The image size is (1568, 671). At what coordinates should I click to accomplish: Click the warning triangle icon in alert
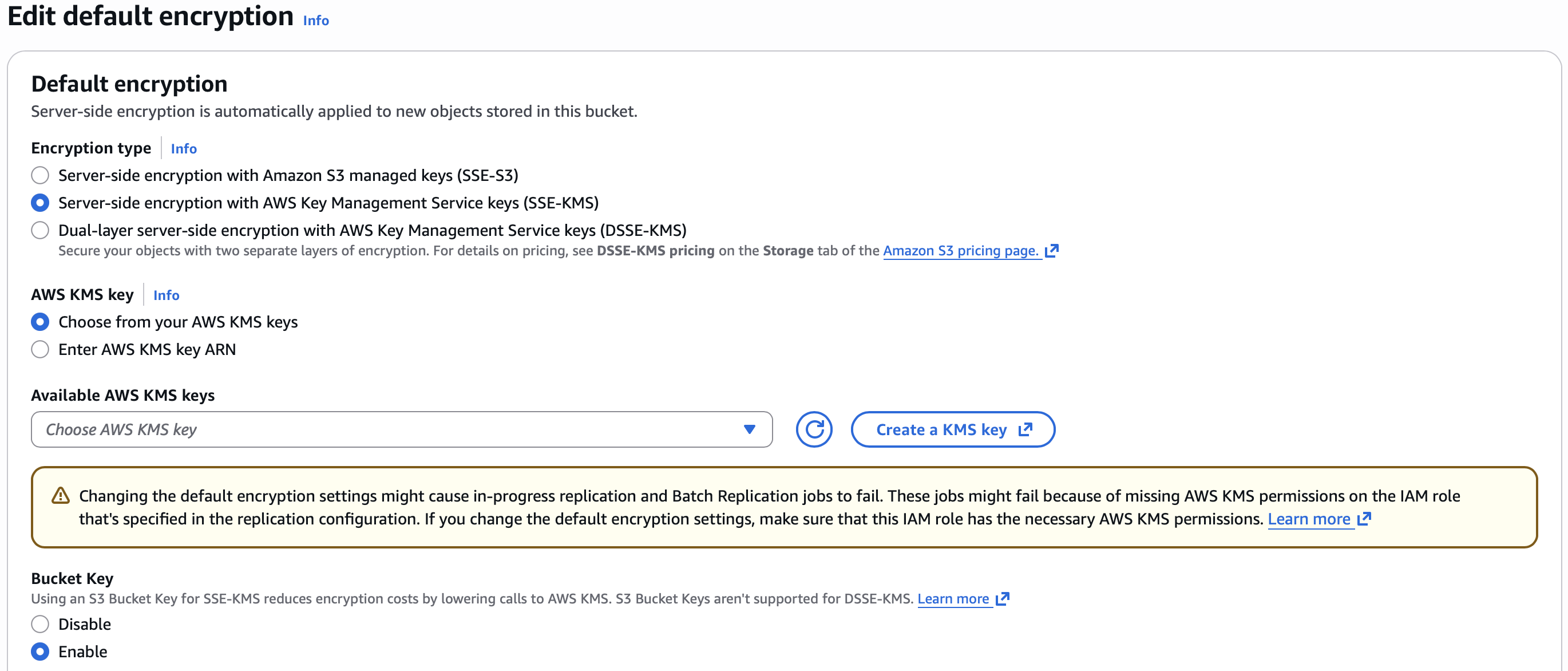coord(60,496)
